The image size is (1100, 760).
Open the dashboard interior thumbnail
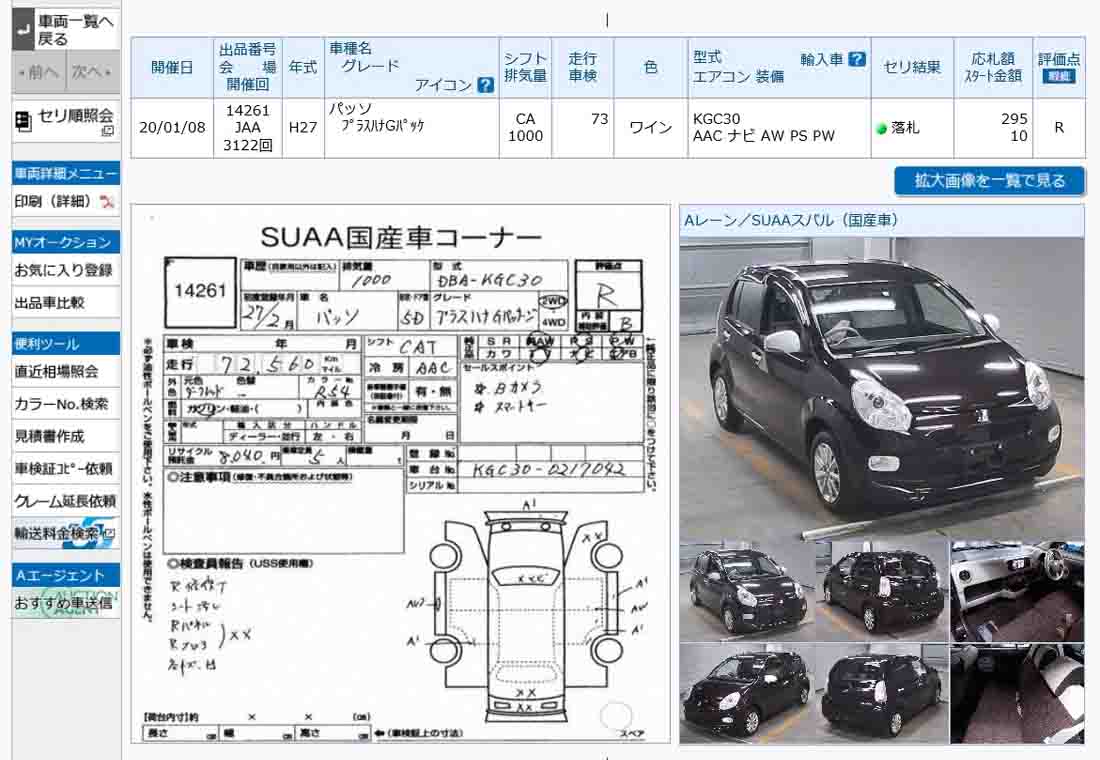(x=1017, y=591)
